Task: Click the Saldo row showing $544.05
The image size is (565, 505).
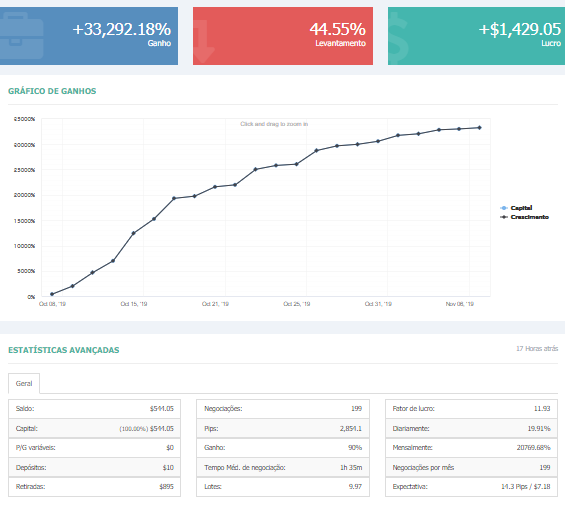Action: 94,409
